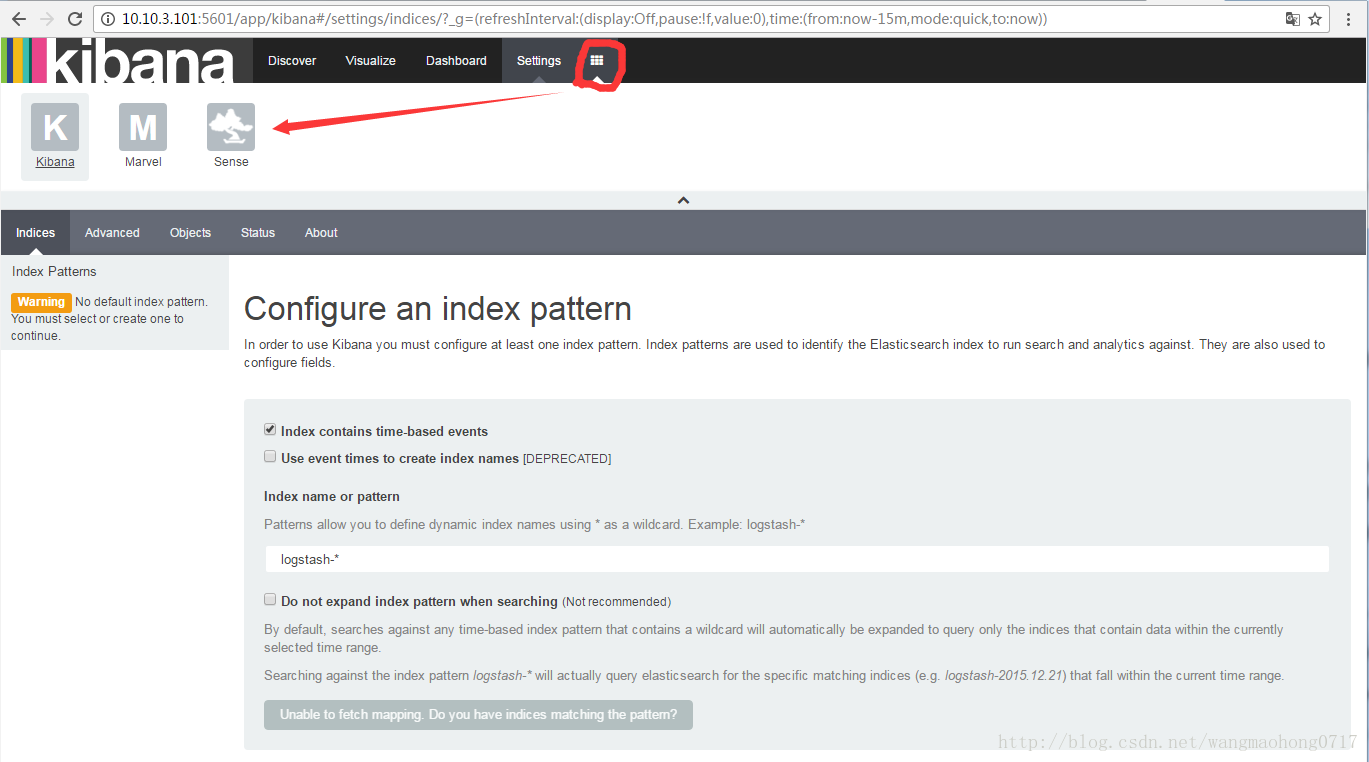Click the Marvel label under M icon
The height and width of the screenshot is (762, 1369).
[143, 162]
